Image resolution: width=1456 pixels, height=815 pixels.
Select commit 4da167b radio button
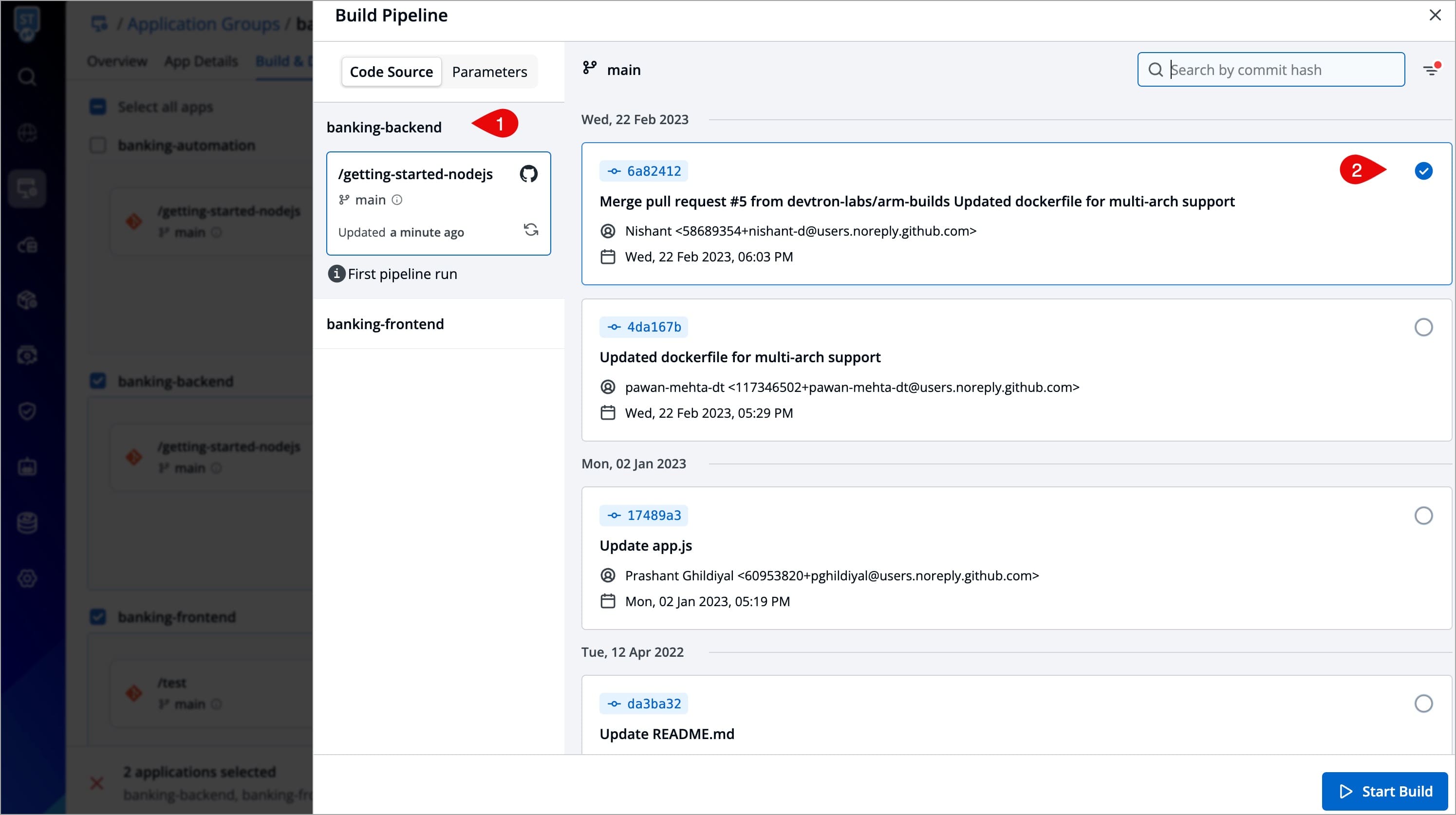[x=1423, y=327]
